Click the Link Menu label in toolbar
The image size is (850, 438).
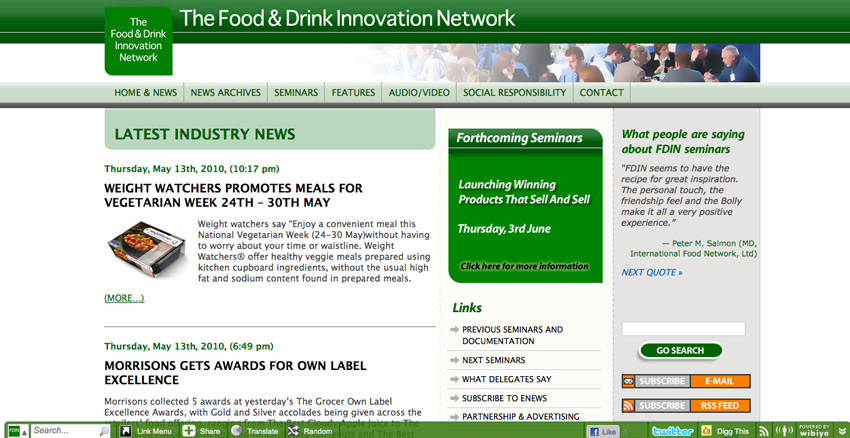click(x=154, y=431)
